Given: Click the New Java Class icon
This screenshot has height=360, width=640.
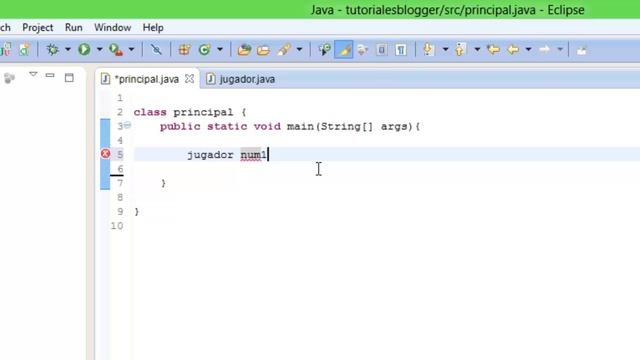Looking at the screenshot, I should click(x=204, y=50).
